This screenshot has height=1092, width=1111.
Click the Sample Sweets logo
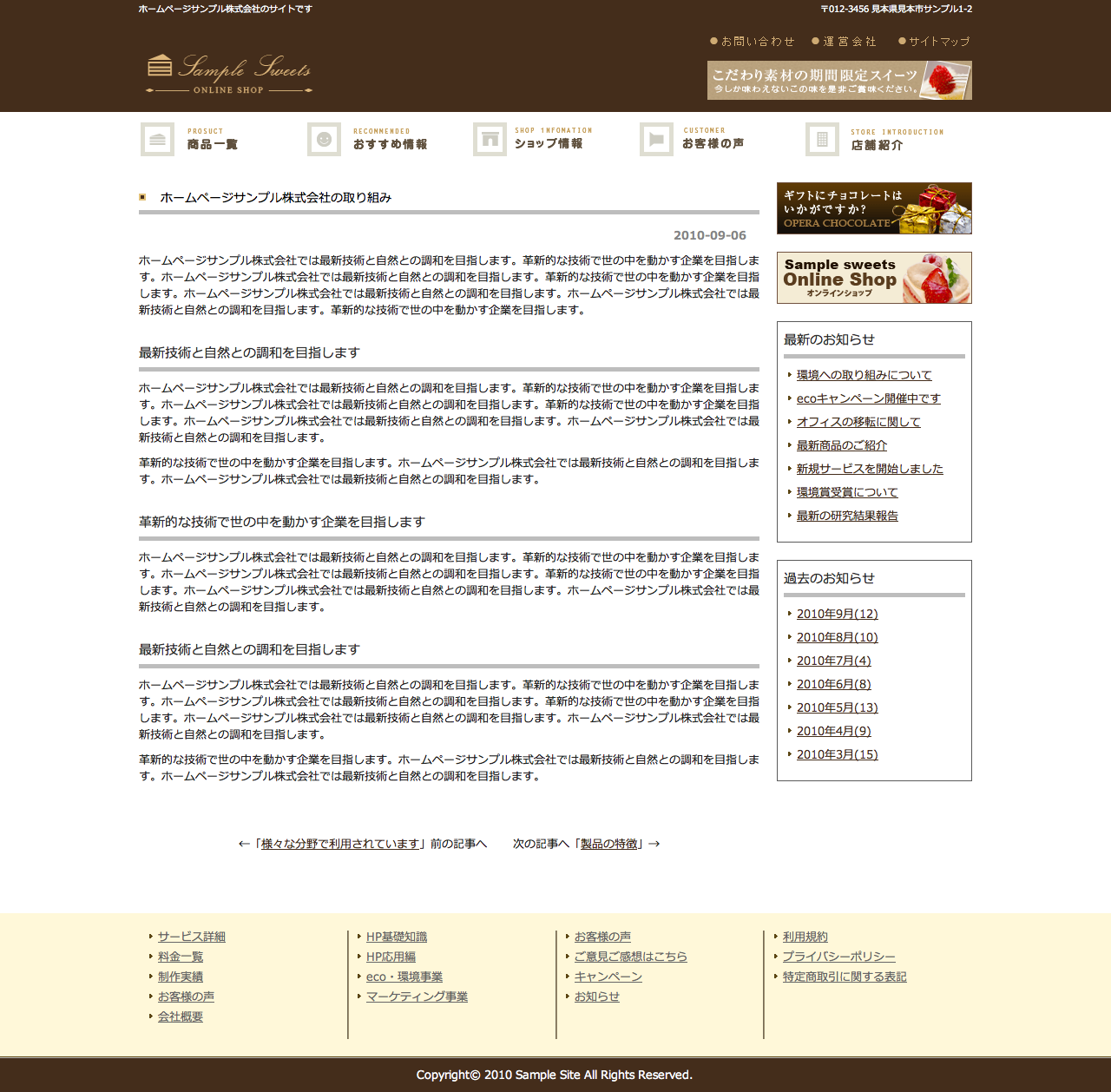[229, 75]
